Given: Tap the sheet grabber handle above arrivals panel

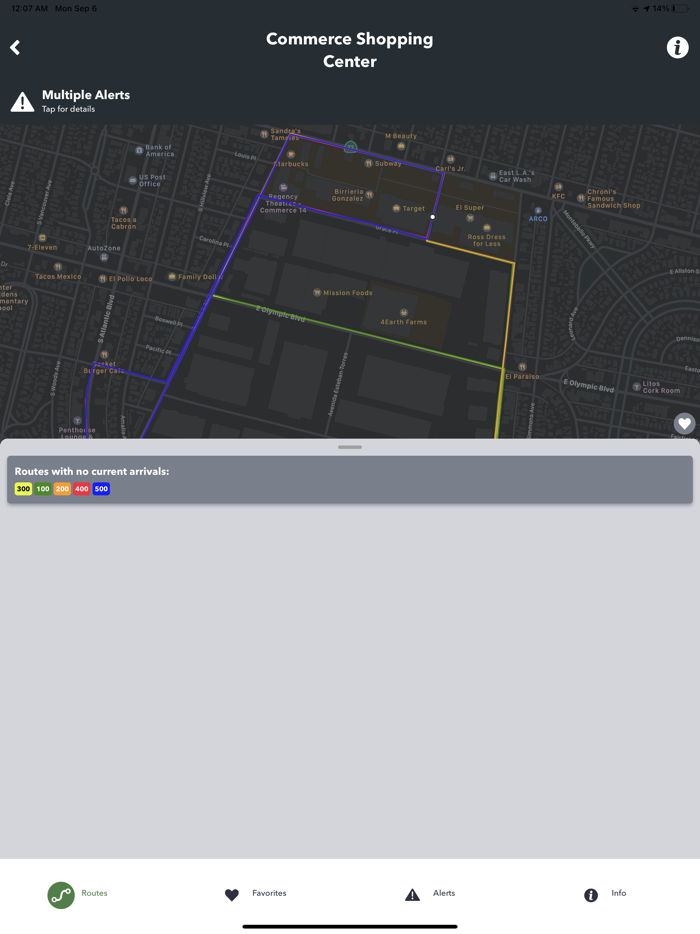Looking at the screenshot, I should (350, 447).
